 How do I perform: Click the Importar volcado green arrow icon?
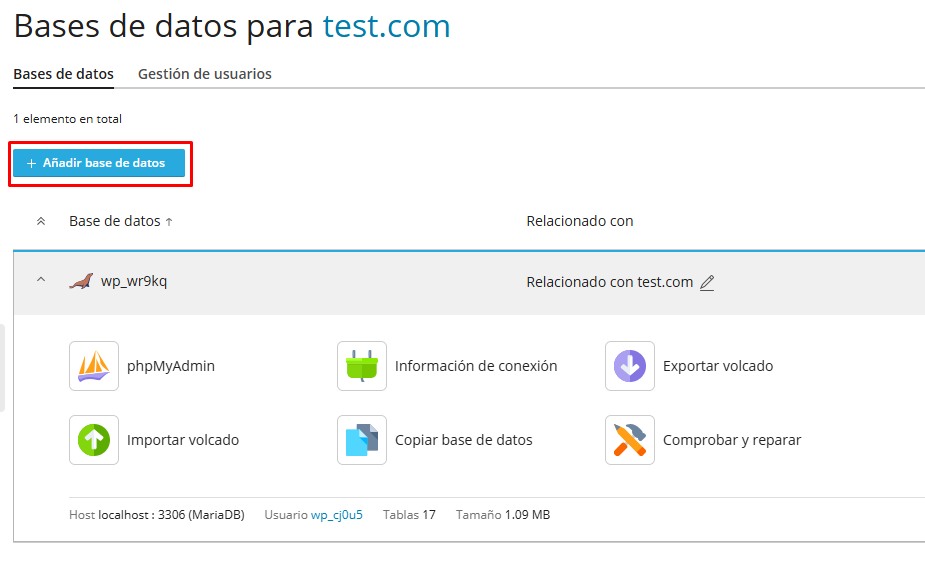pyautogui.click(x=94, y=440)
